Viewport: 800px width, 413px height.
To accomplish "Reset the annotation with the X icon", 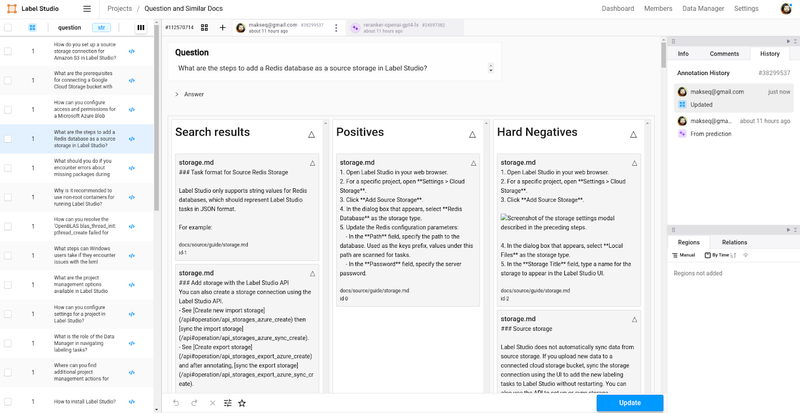I will click(x=212, y=403).
